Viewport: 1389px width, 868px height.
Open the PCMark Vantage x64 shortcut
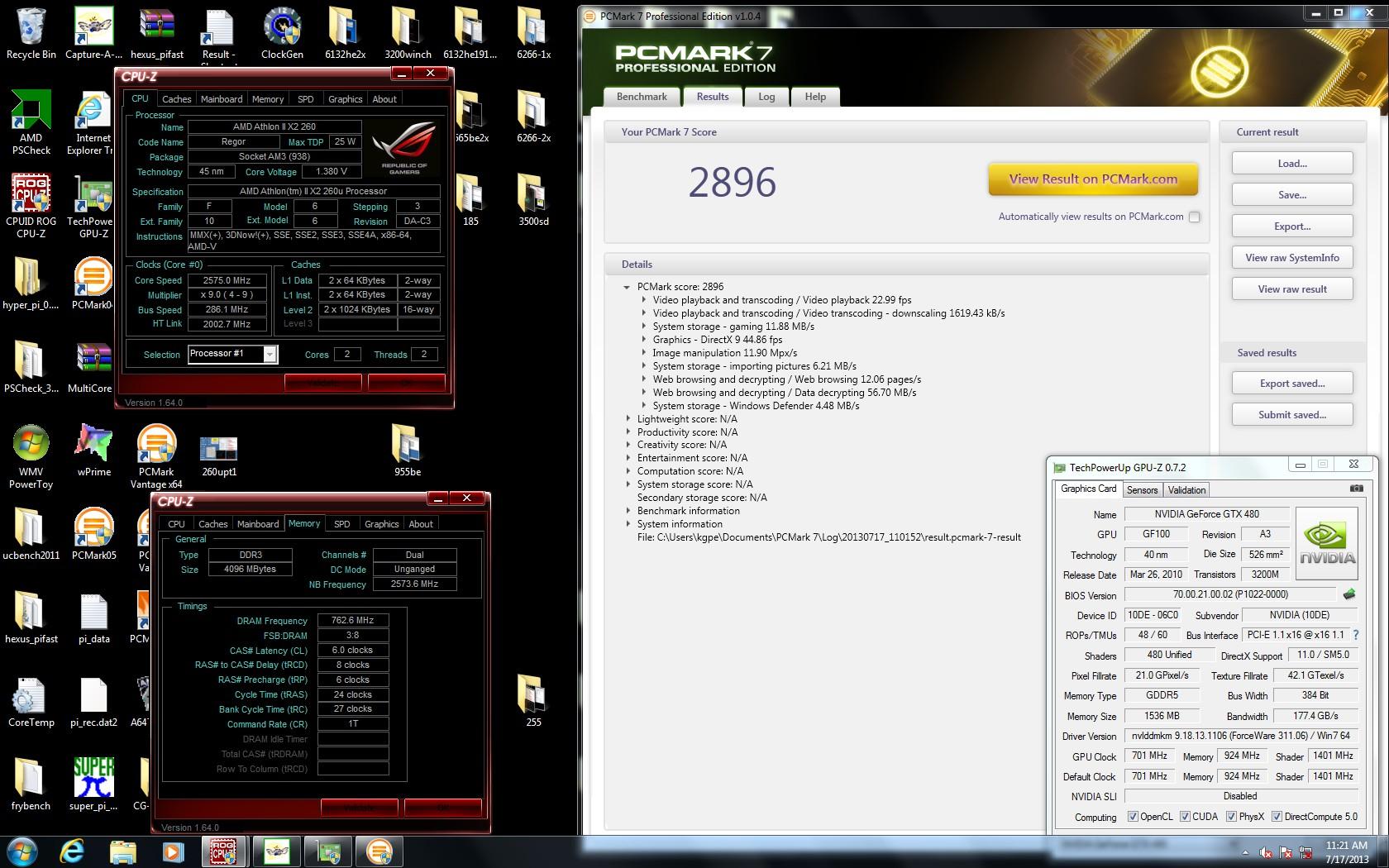(x=156, y=456)
